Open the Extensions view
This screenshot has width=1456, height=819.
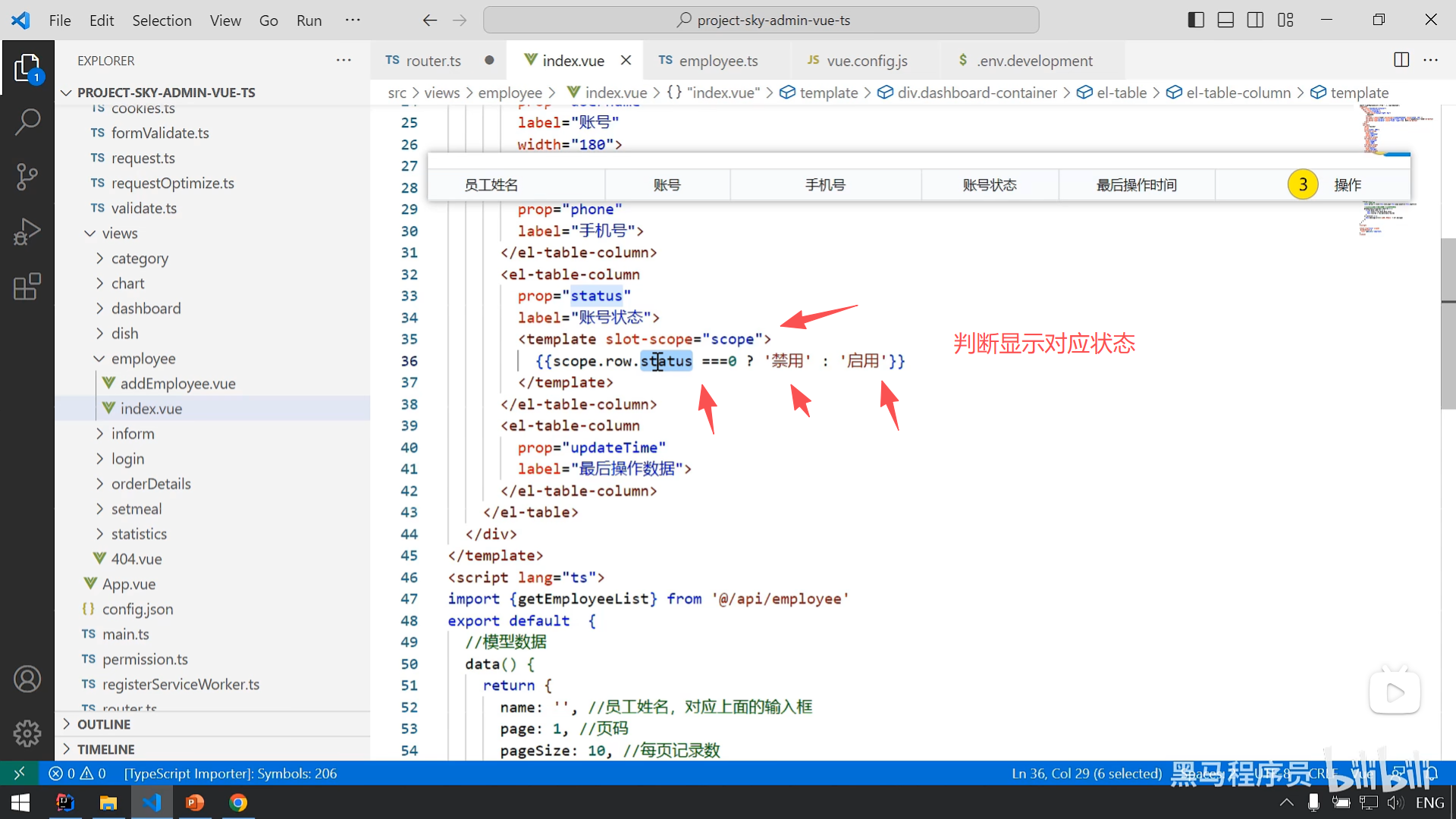coord(27,287)
